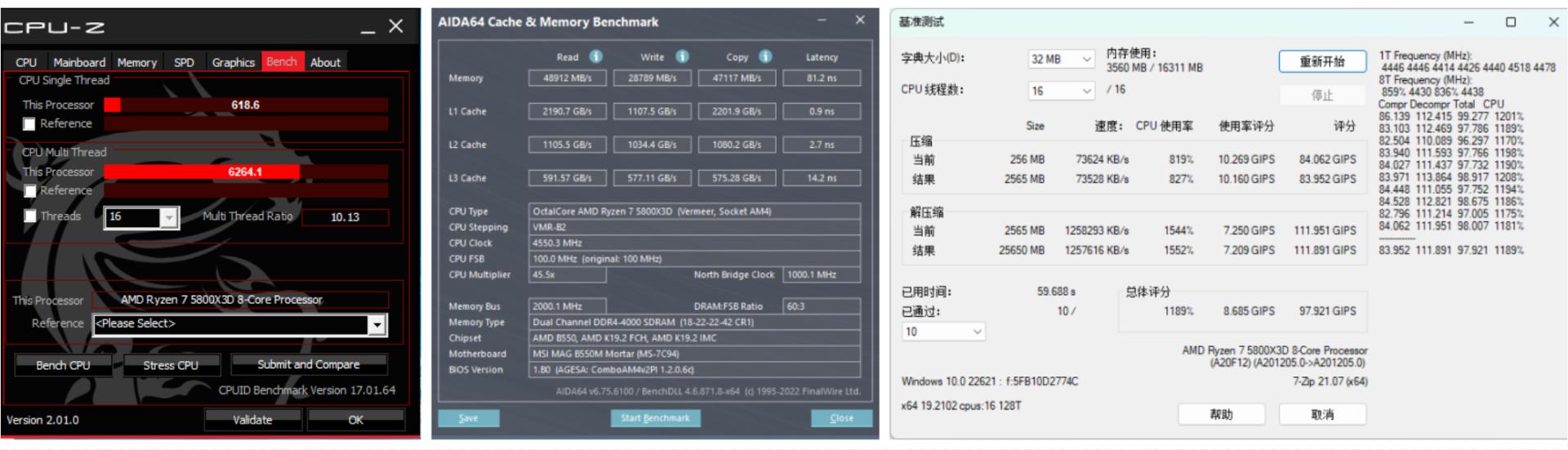Viewport: 1568px width, 450px height.
Task: Switch to the SPD tab
Action: tap(185, 62)
